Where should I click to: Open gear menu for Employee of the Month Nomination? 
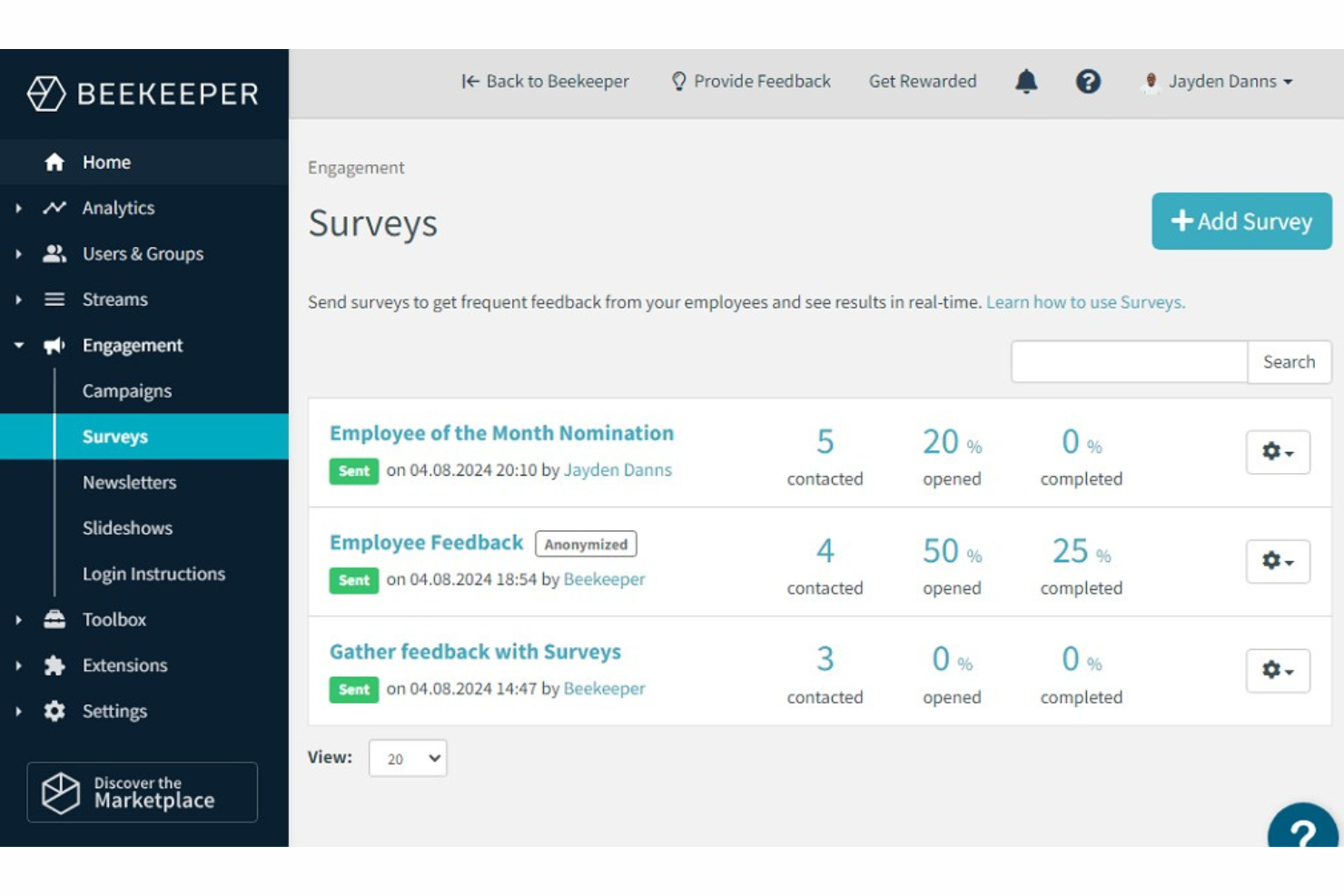tap(1277, 452)
